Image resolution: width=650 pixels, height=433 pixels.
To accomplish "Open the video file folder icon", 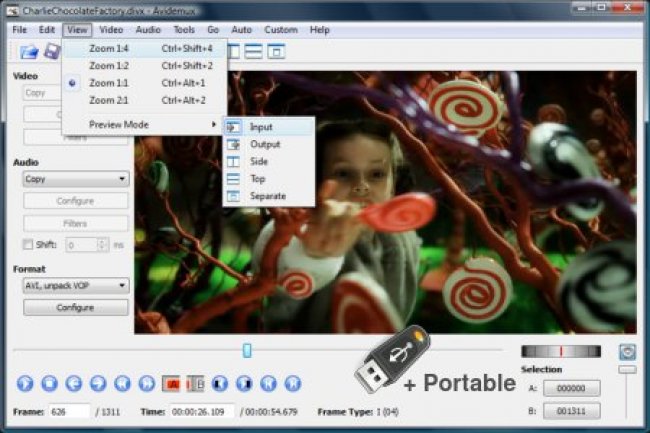I will 29,51.
